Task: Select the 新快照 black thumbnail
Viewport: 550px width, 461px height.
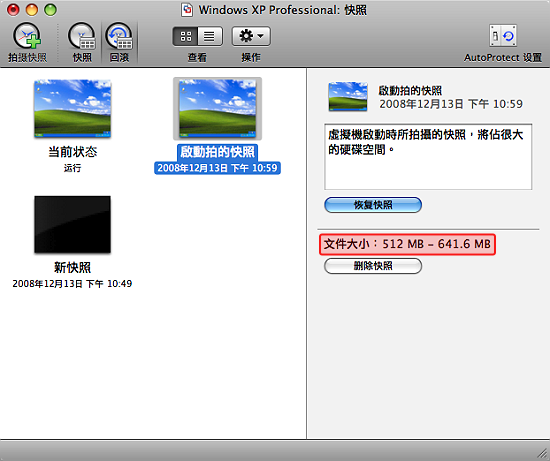Action: point(73,225)
